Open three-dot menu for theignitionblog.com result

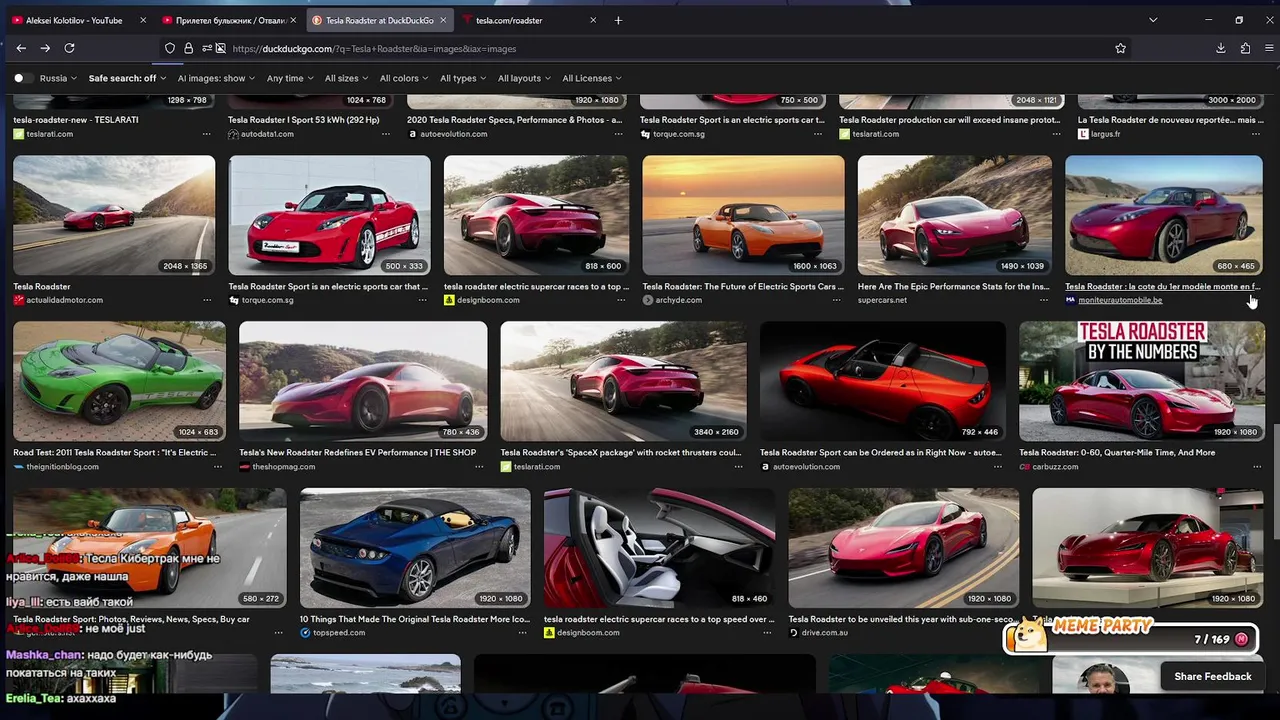click(218, 467)
